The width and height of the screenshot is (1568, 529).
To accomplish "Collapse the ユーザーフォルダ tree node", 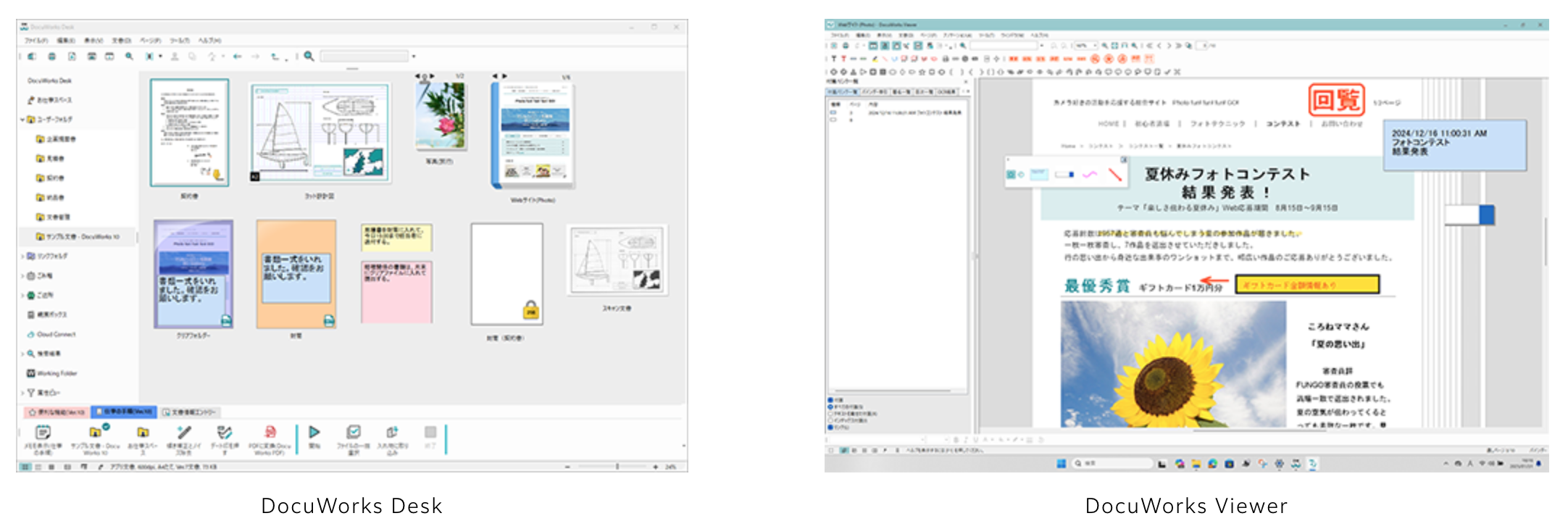I will pyautogui.click(x=22, y=120).
